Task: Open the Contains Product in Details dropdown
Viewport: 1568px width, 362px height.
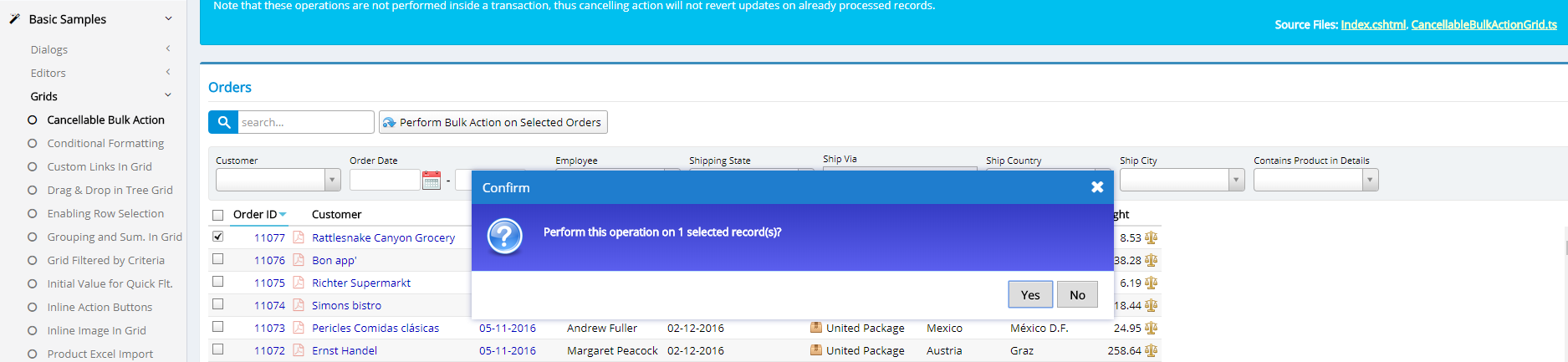Action: (1370, 180)
